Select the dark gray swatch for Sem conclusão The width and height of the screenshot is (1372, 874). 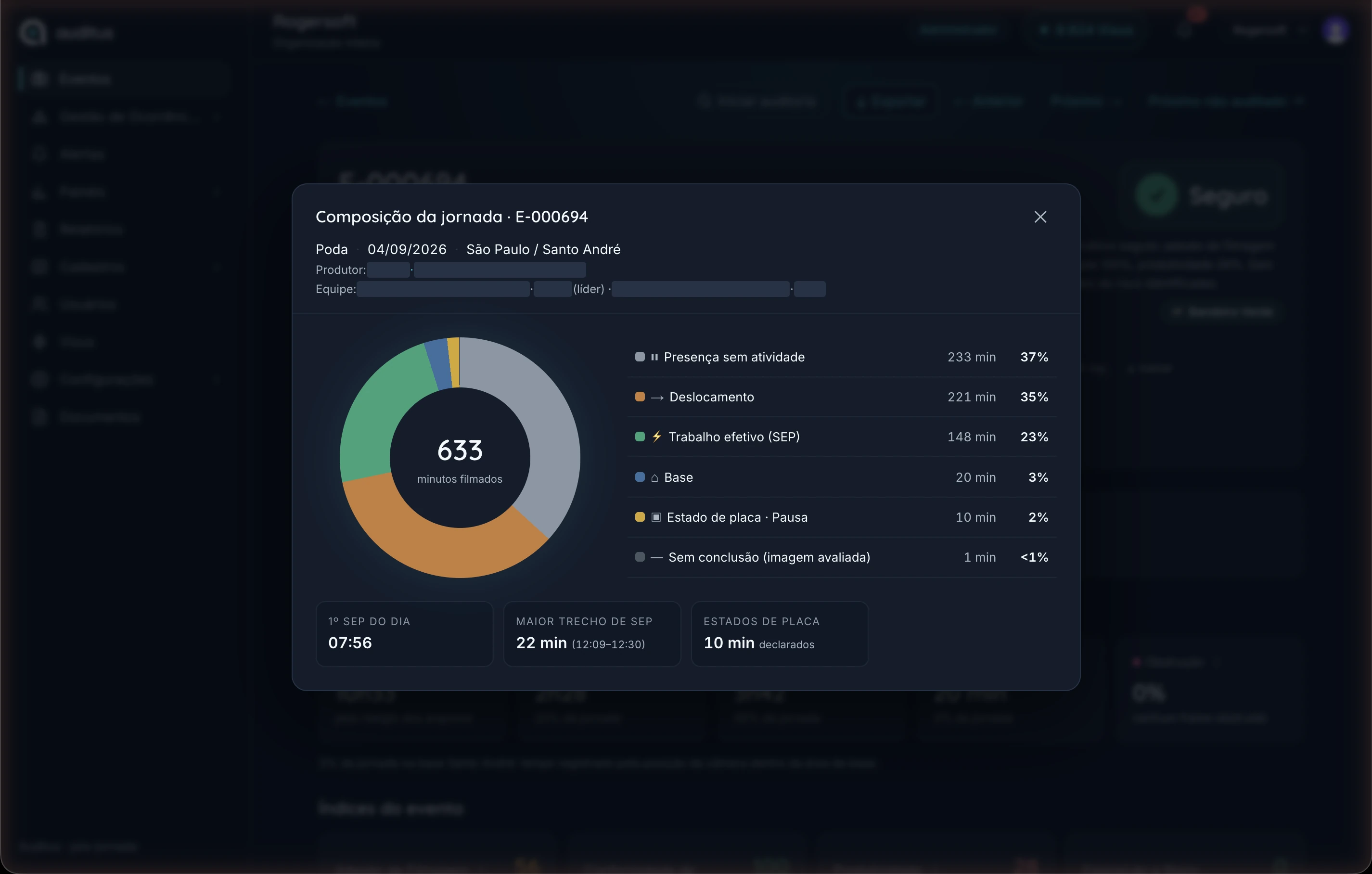[640, 557]
